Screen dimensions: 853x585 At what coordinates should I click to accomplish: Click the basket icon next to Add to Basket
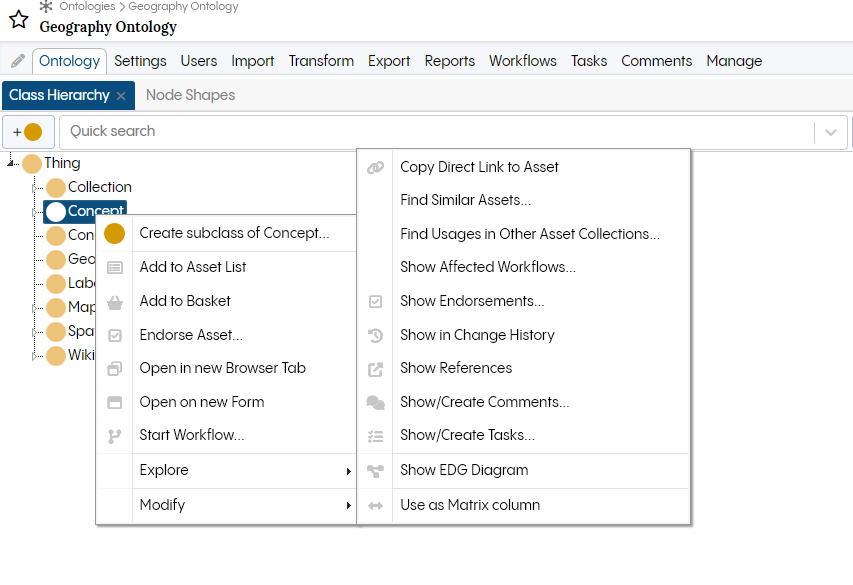point(115,300)
